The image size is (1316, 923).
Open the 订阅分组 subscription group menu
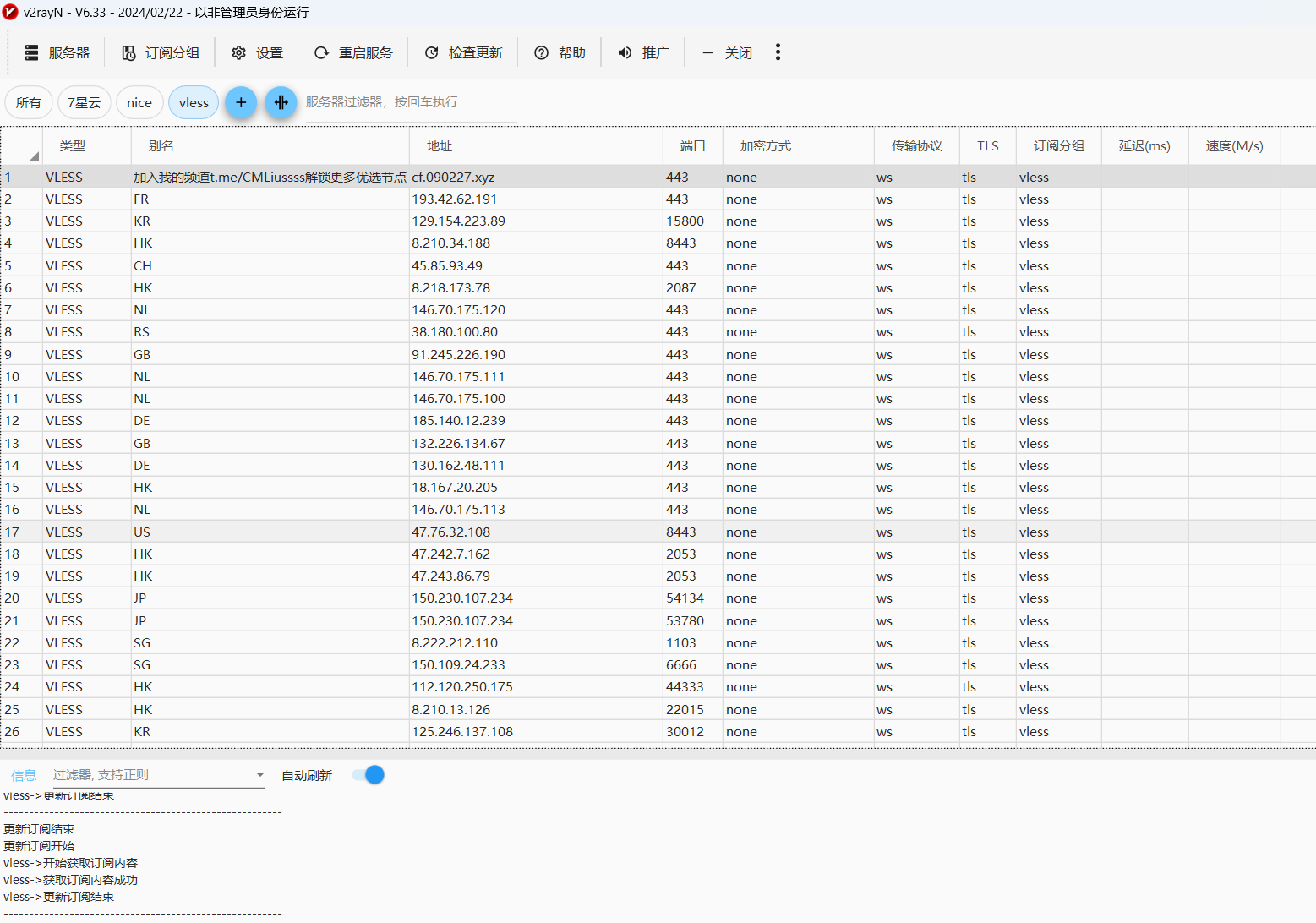(x=161, y=52)
